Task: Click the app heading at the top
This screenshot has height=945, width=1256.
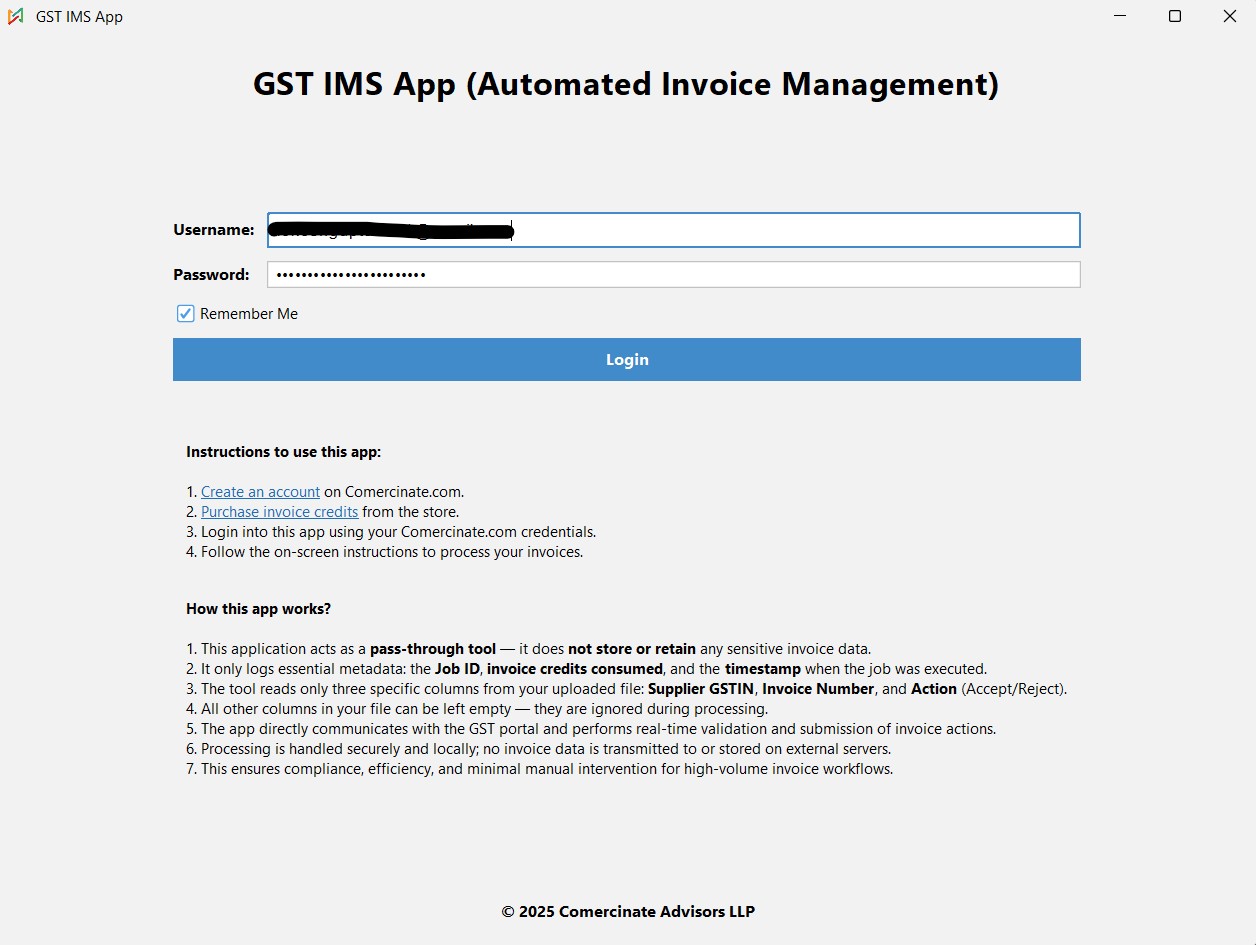Action: [627, 84]
